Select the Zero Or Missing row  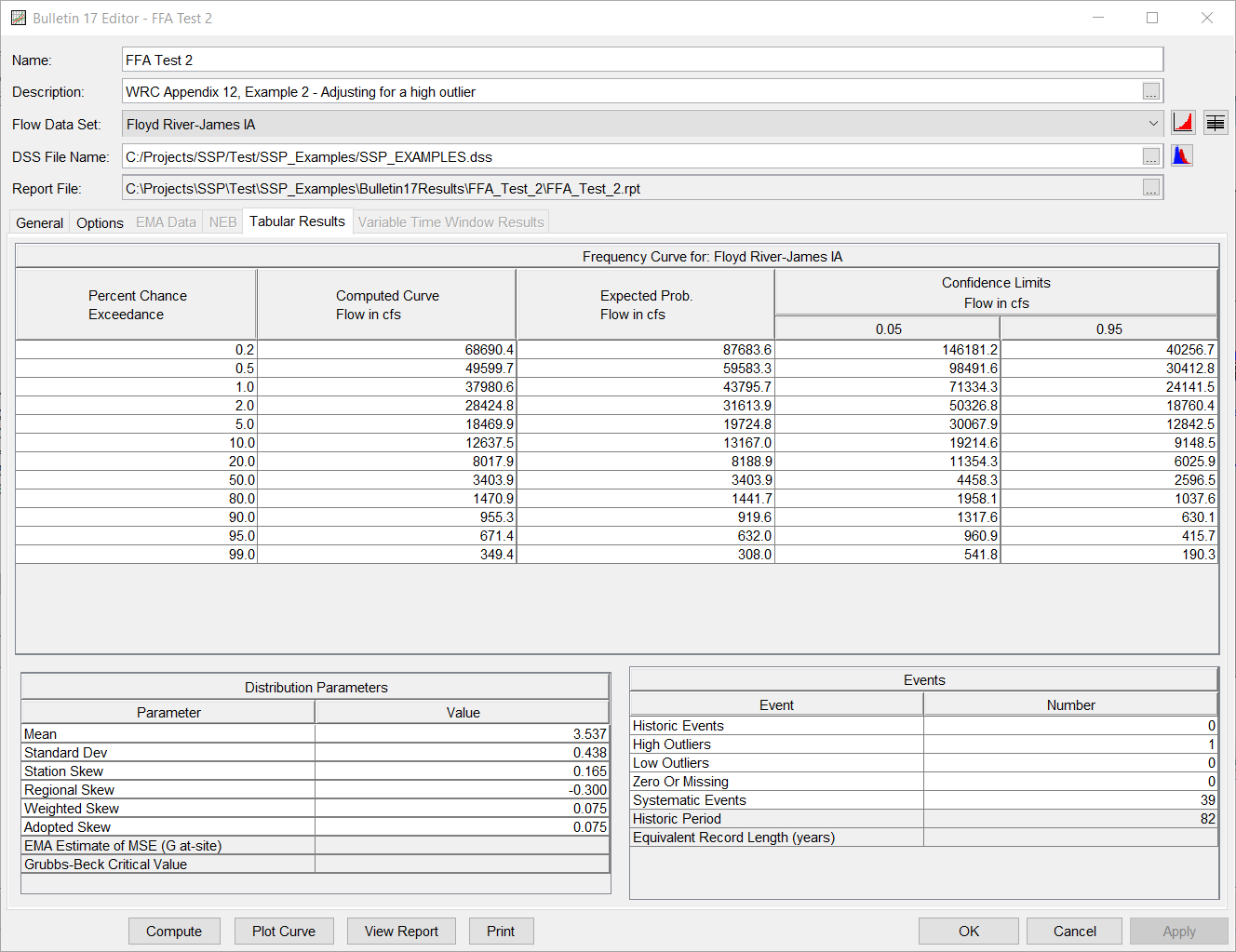coord(924,782)
